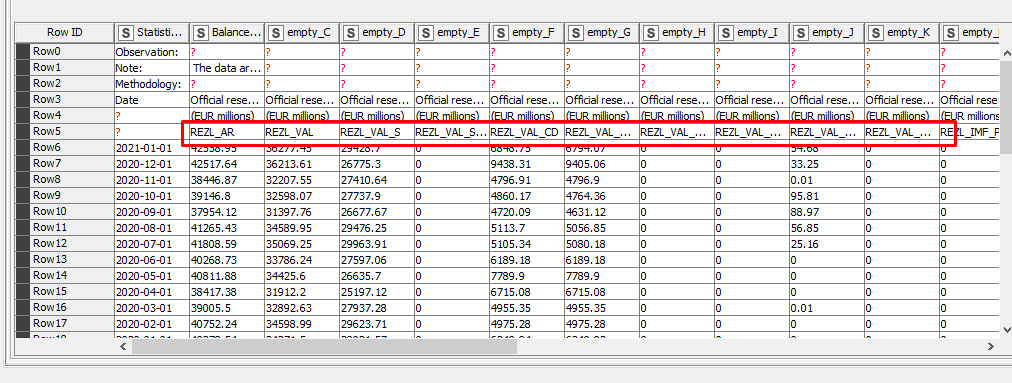Click the date cell 2020-09-01

tap(151, 212)
